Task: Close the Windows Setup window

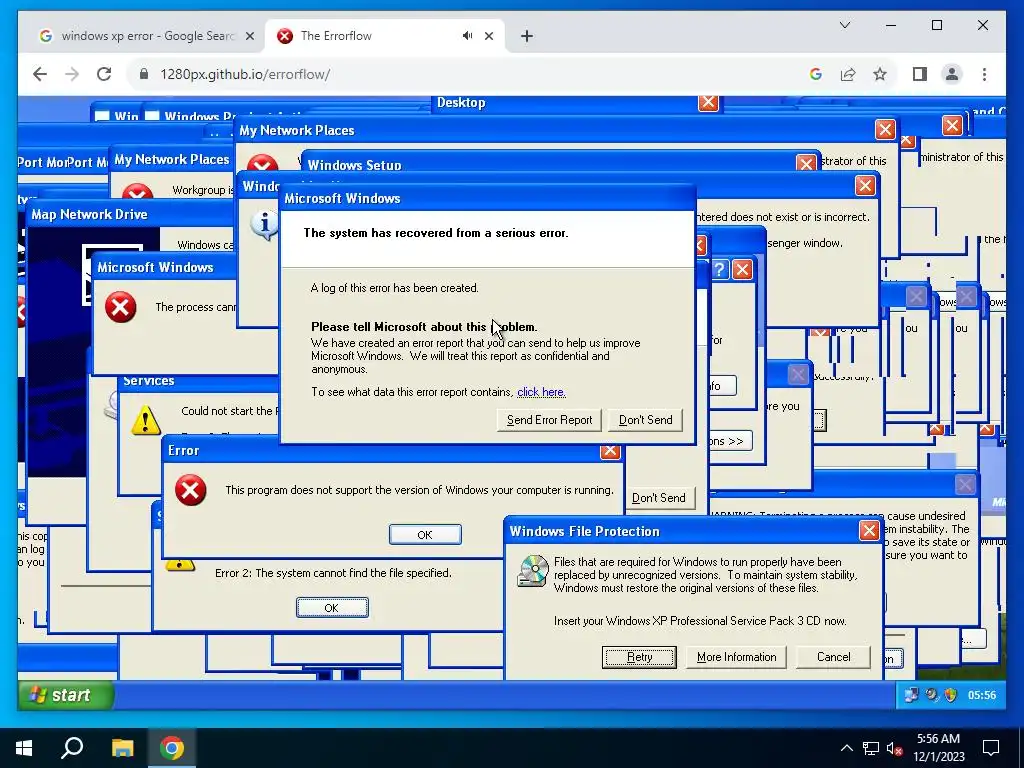Action: point(806,163)
